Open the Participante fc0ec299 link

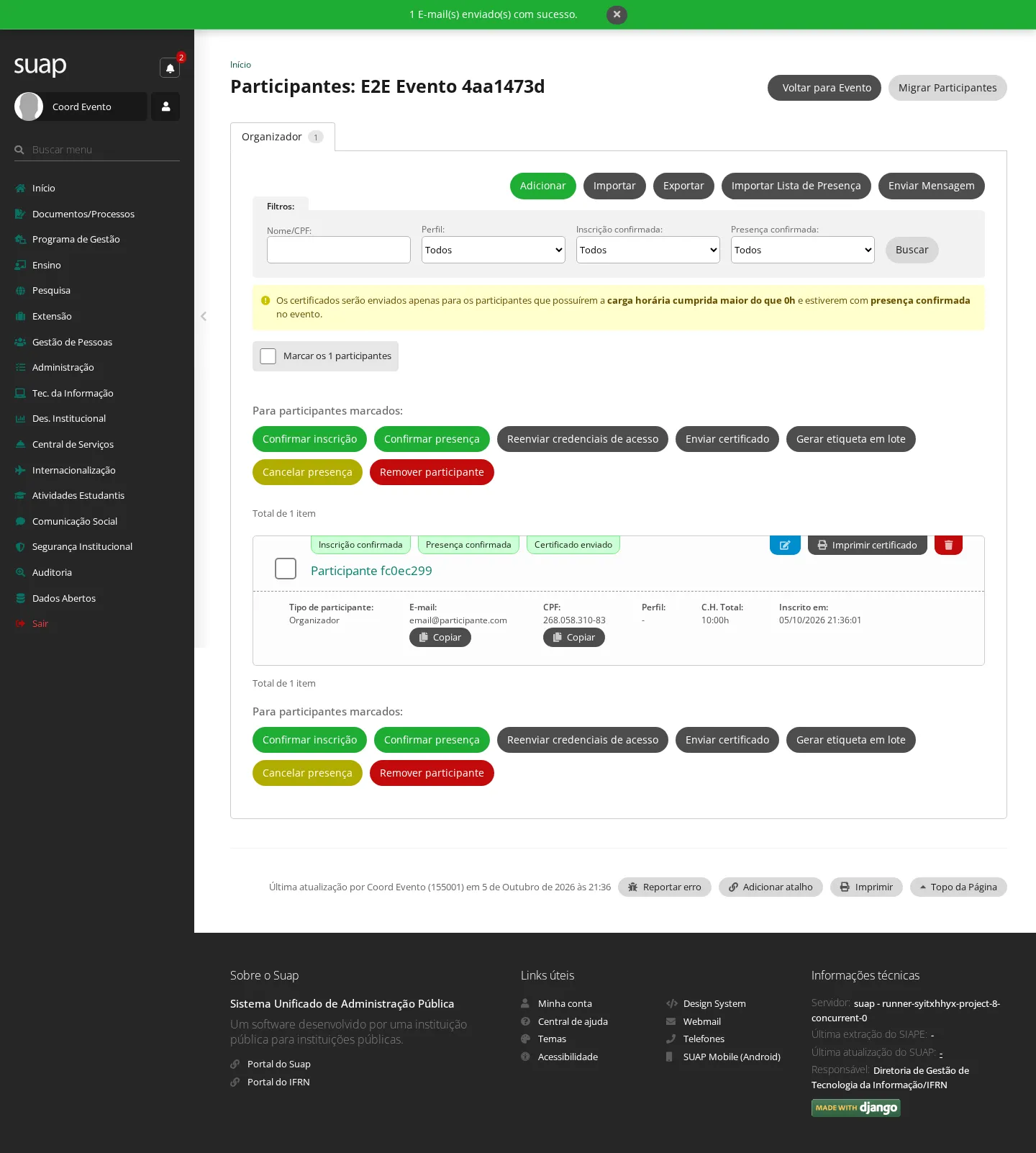pyautogui.click(x=371, y=571)
